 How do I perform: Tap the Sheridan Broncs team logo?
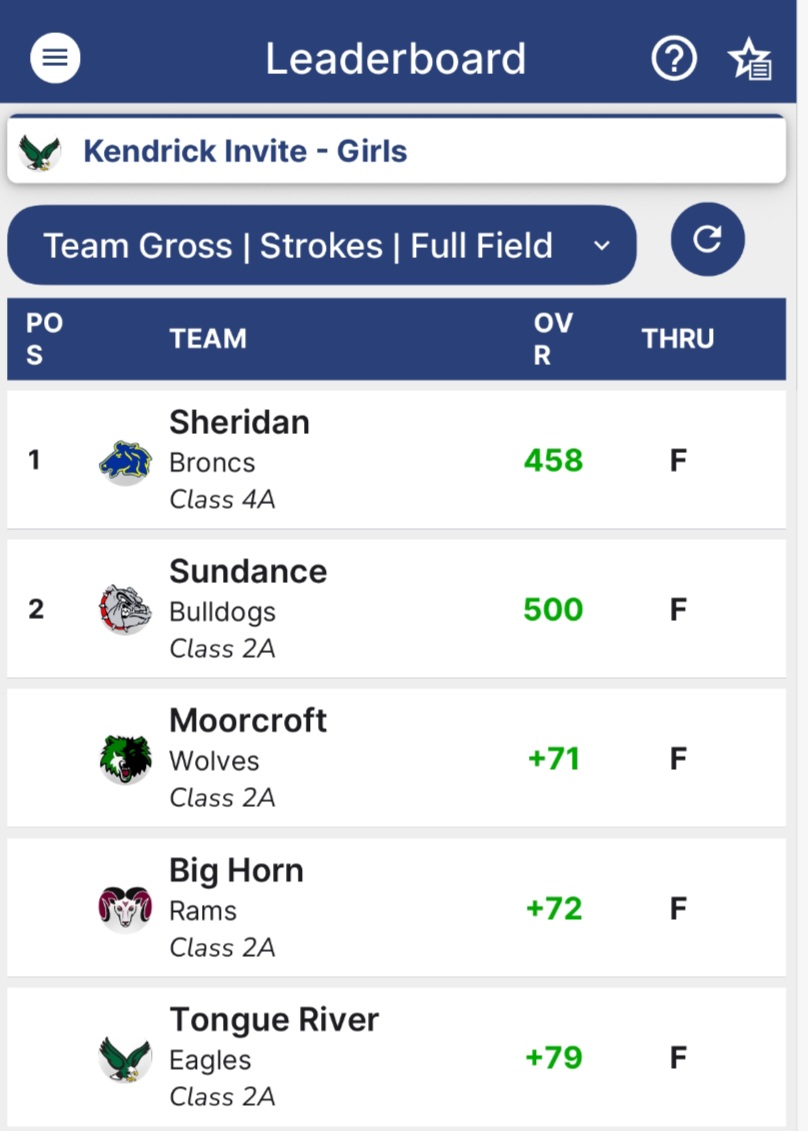[125, 462]
